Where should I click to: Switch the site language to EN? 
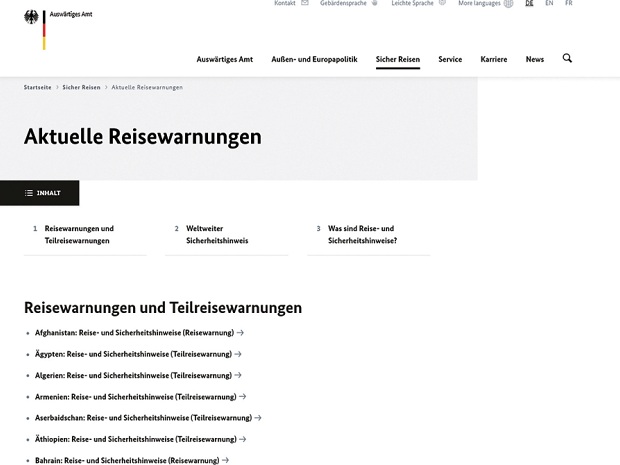click(x=549, y=4)
